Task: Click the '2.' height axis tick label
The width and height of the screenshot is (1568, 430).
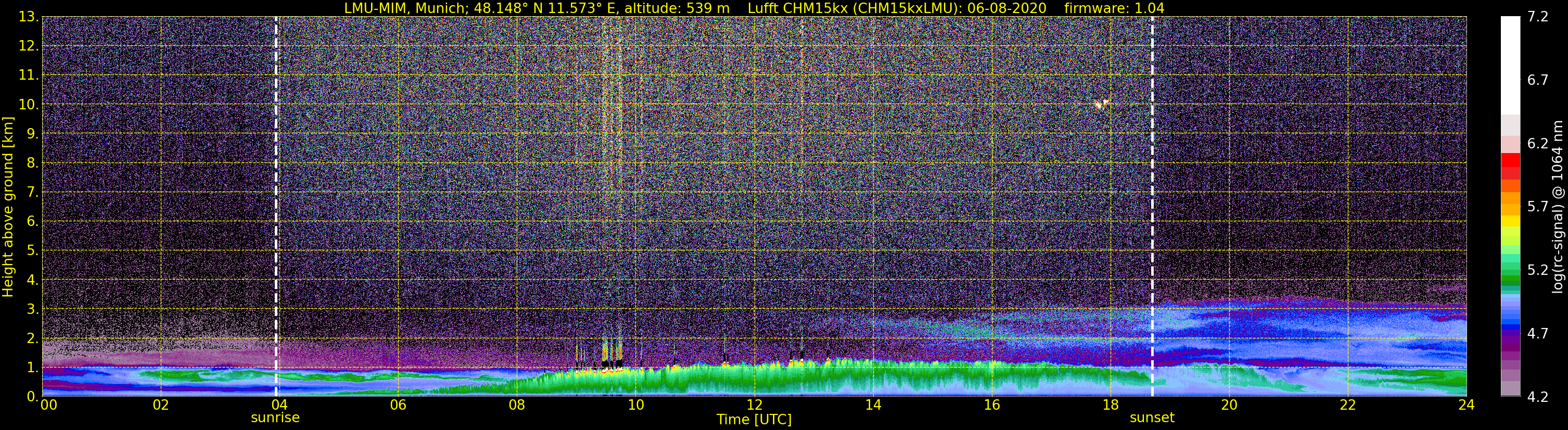Action: [32, 338]
